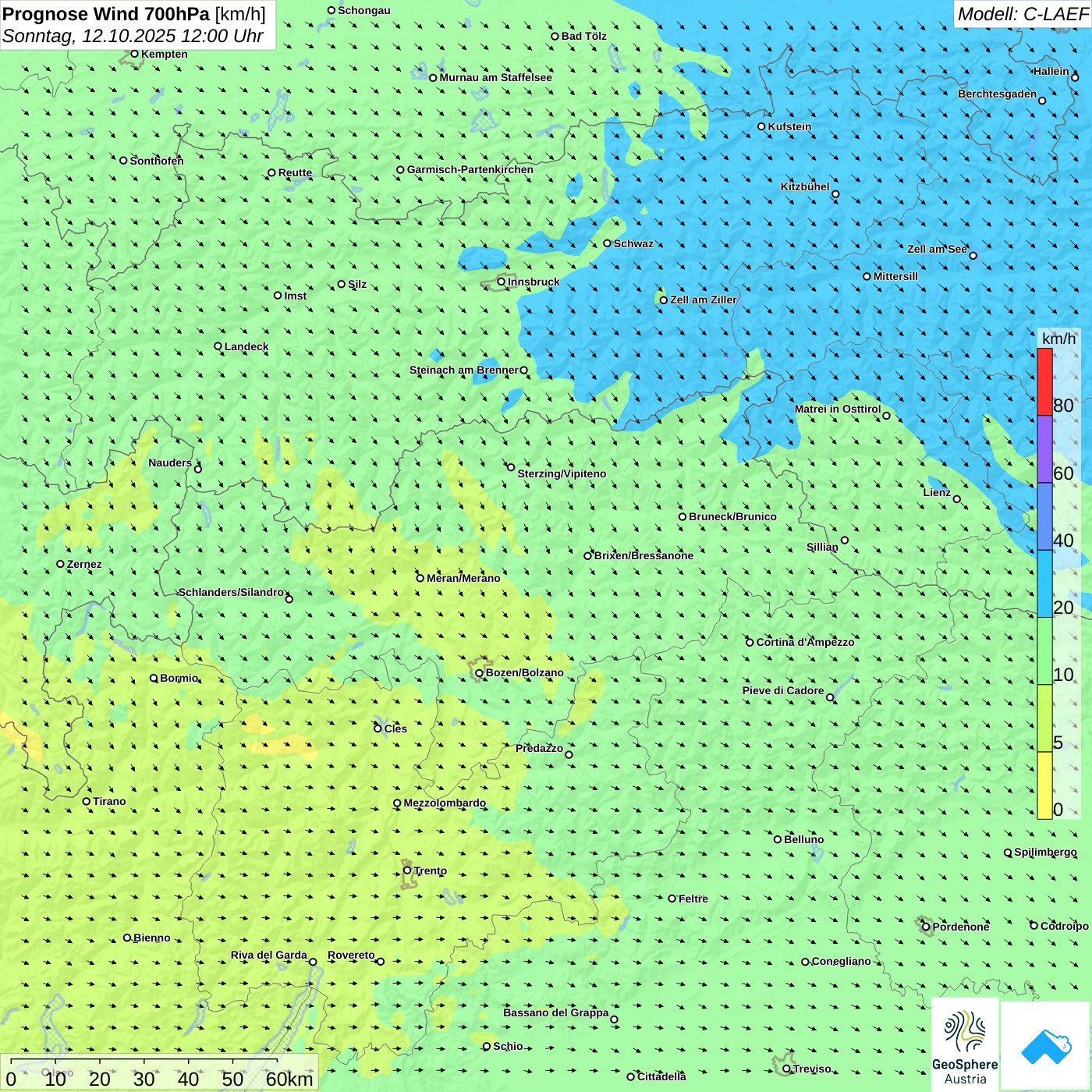Click the Brixen/Bressanone label
This screenshot has height=1092, width=1092.
tap(643, 555)
